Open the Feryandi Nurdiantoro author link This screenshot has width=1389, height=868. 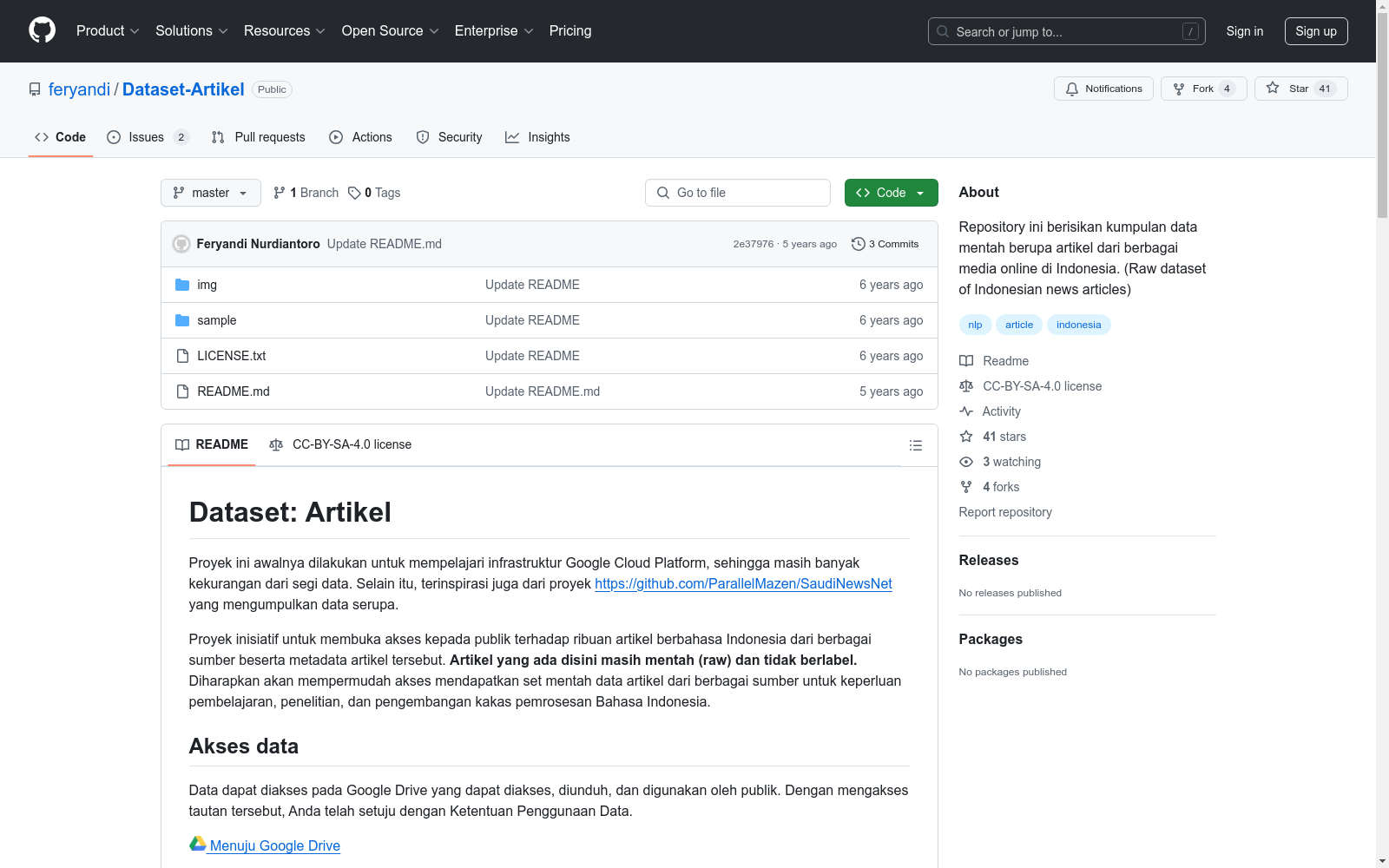[258, 244]
